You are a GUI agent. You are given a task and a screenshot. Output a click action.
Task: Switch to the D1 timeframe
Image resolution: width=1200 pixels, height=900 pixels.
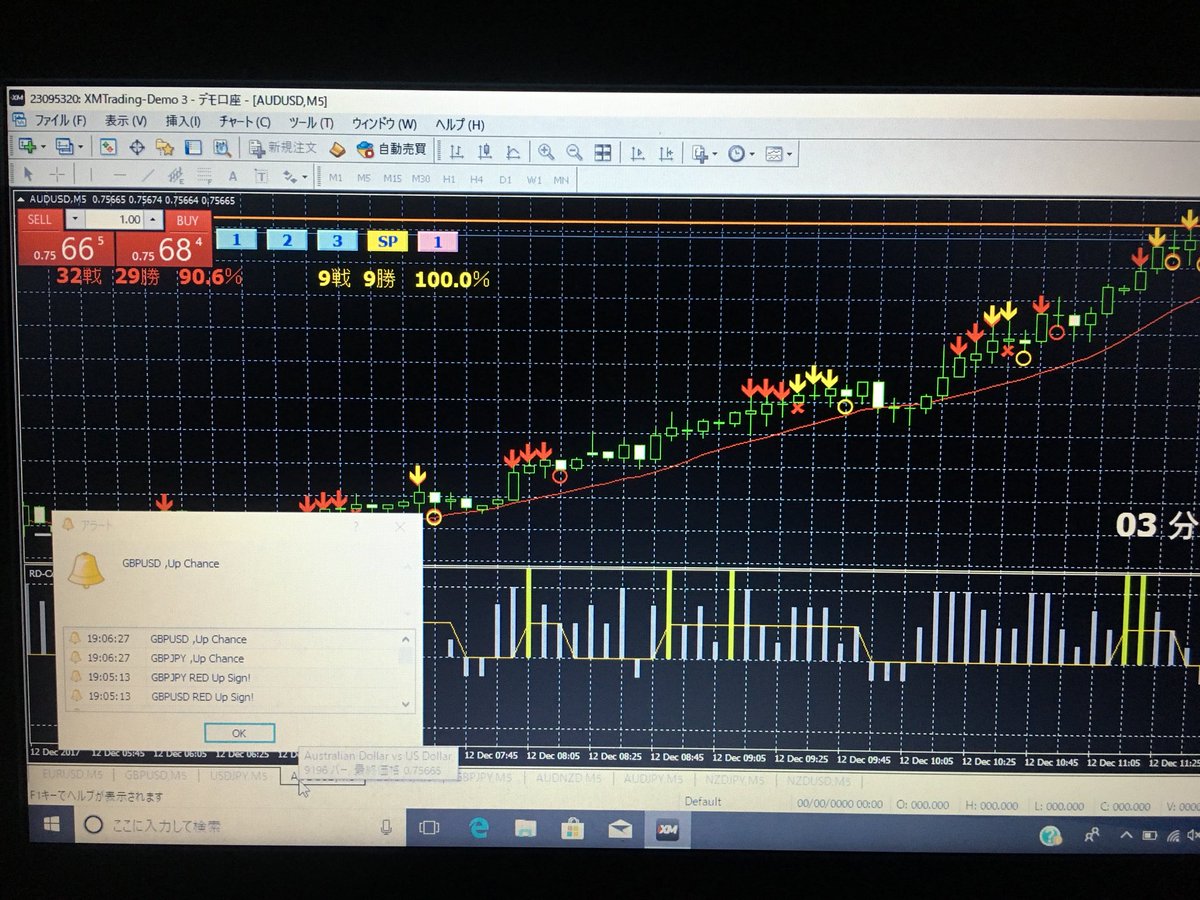coord(506,179)
